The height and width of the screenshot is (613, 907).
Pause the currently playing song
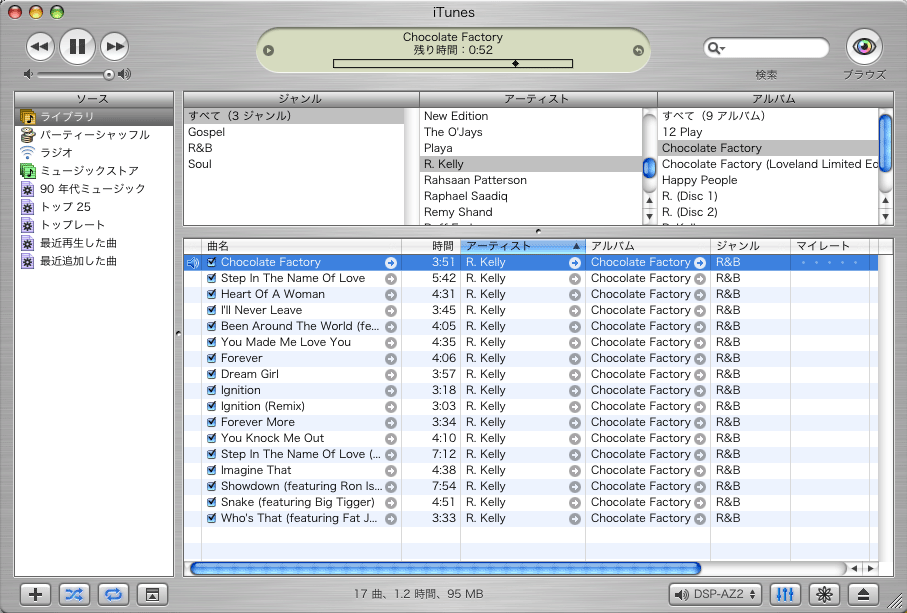78,46
